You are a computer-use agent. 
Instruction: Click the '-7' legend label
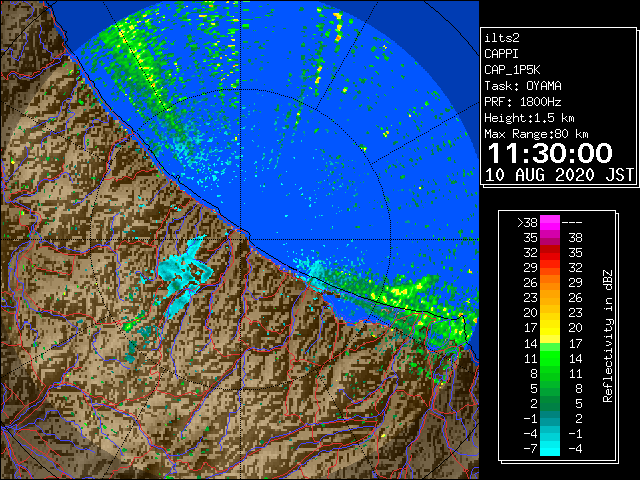click(x=530, y=449)
